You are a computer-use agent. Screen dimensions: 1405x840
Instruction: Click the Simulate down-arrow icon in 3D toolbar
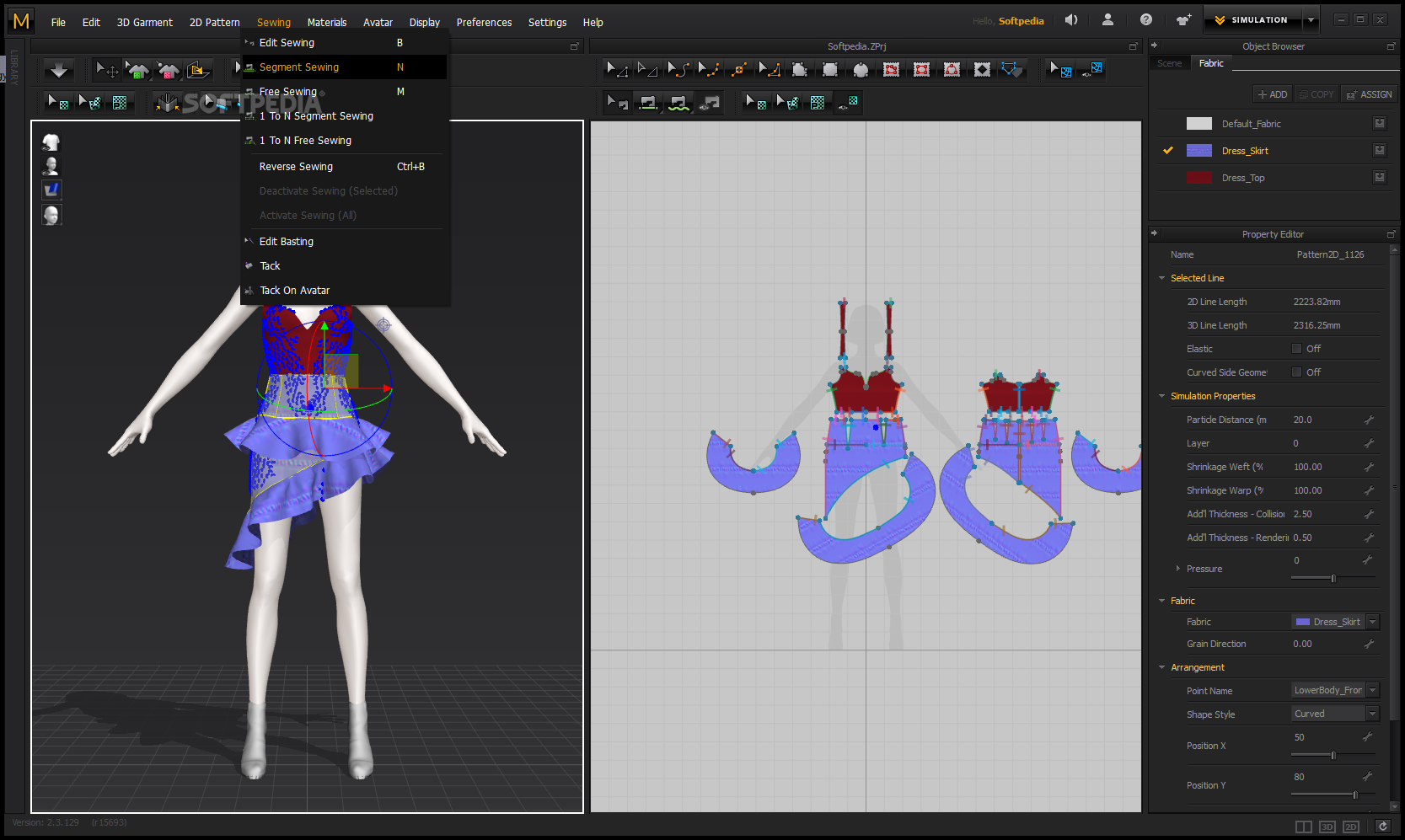[x=59, y=70]
